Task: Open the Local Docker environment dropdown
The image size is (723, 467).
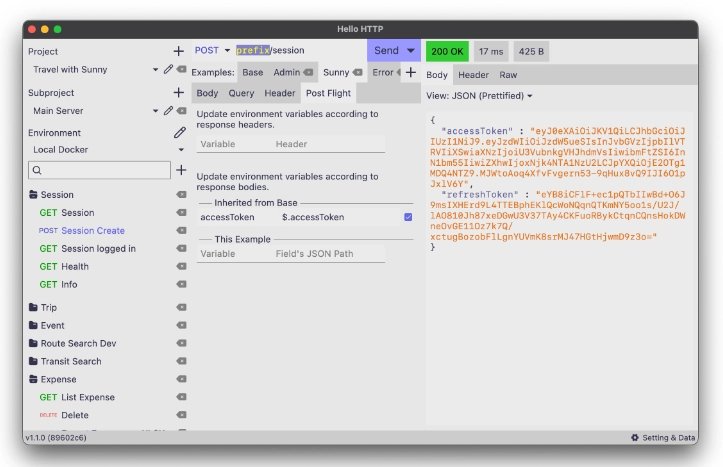Action: click(x=181, y=150)
